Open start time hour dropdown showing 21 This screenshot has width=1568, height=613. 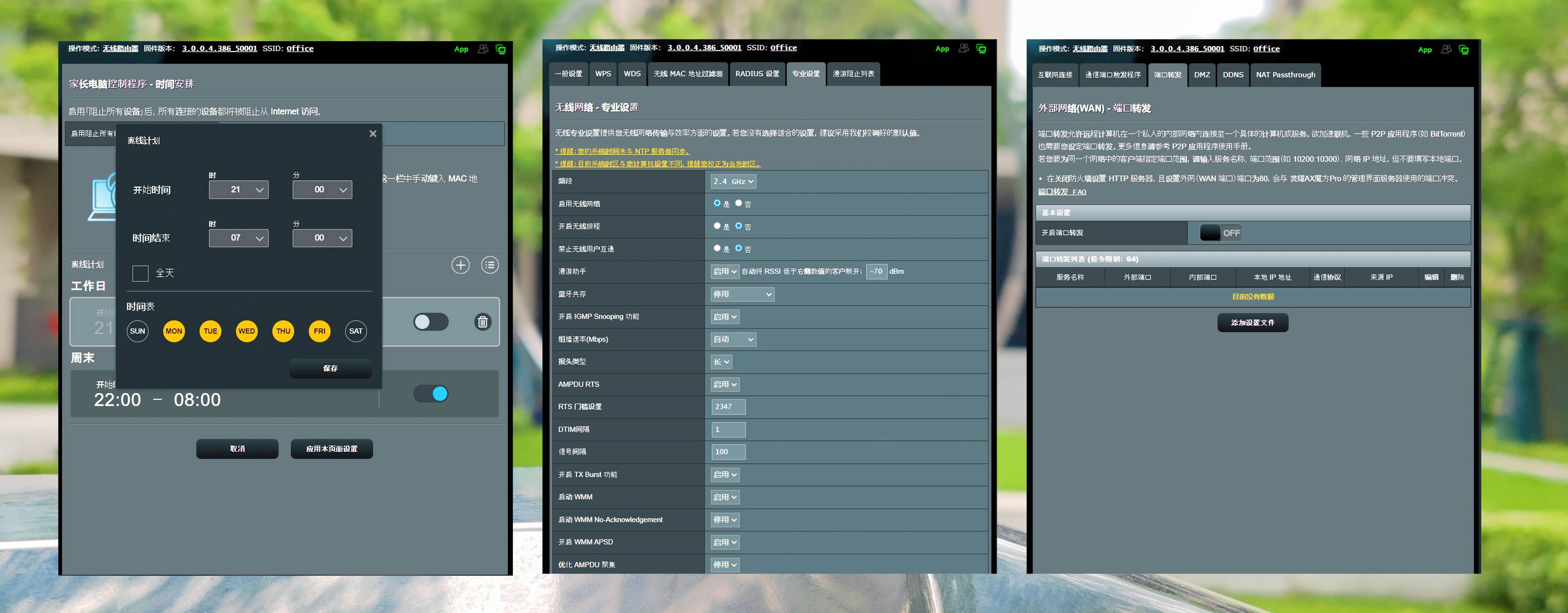click(239, 190)
